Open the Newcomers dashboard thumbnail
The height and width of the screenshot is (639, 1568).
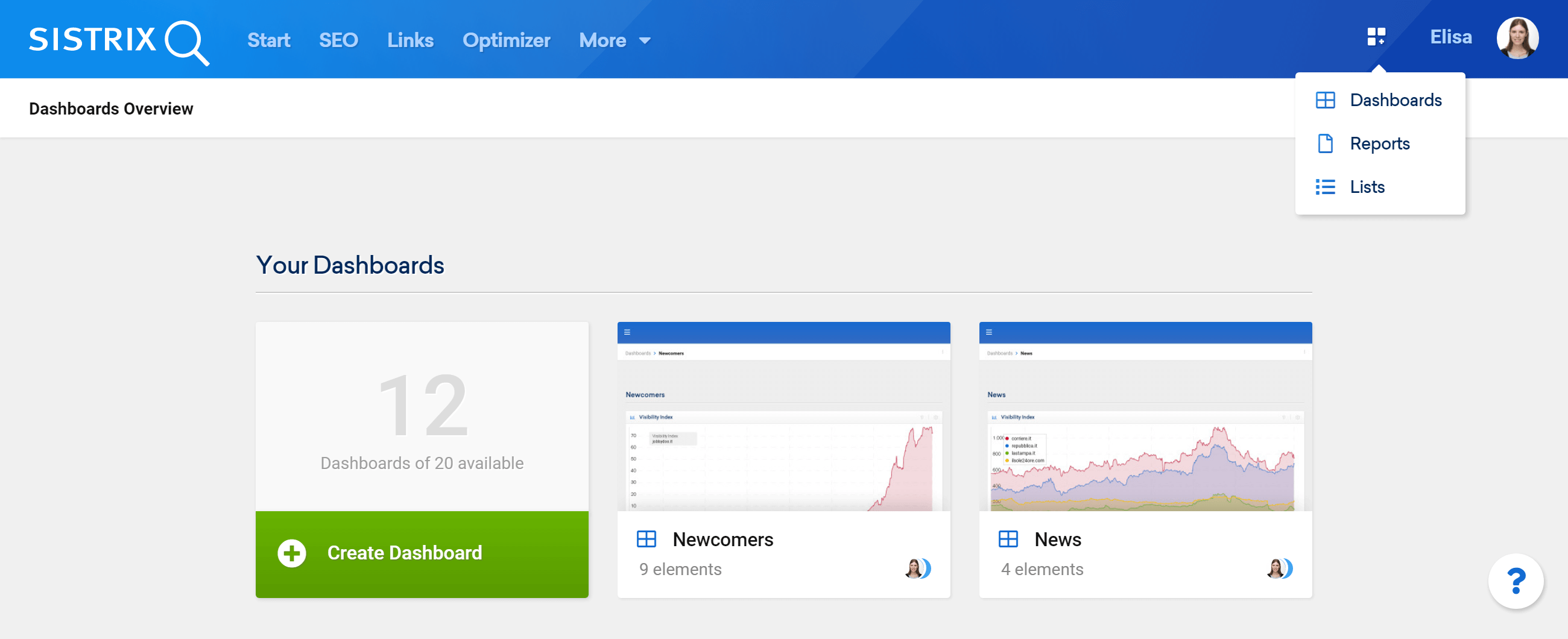pyautogui.click(x=783, y=417)
